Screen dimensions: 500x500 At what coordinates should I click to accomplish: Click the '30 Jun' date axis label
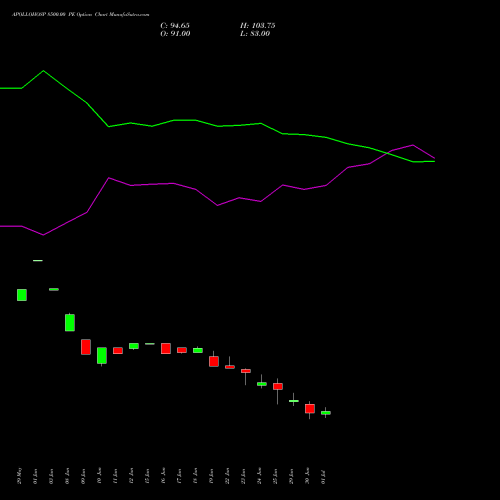307,476
